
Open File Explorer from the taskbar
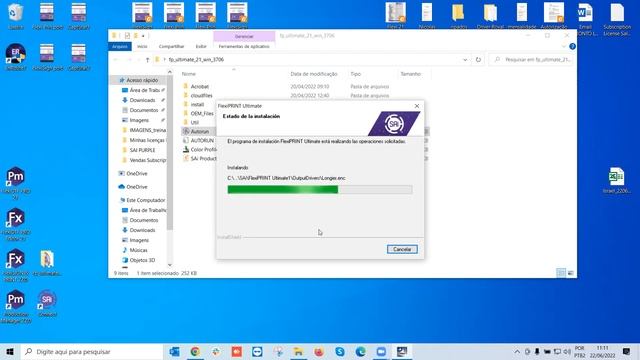298,351
